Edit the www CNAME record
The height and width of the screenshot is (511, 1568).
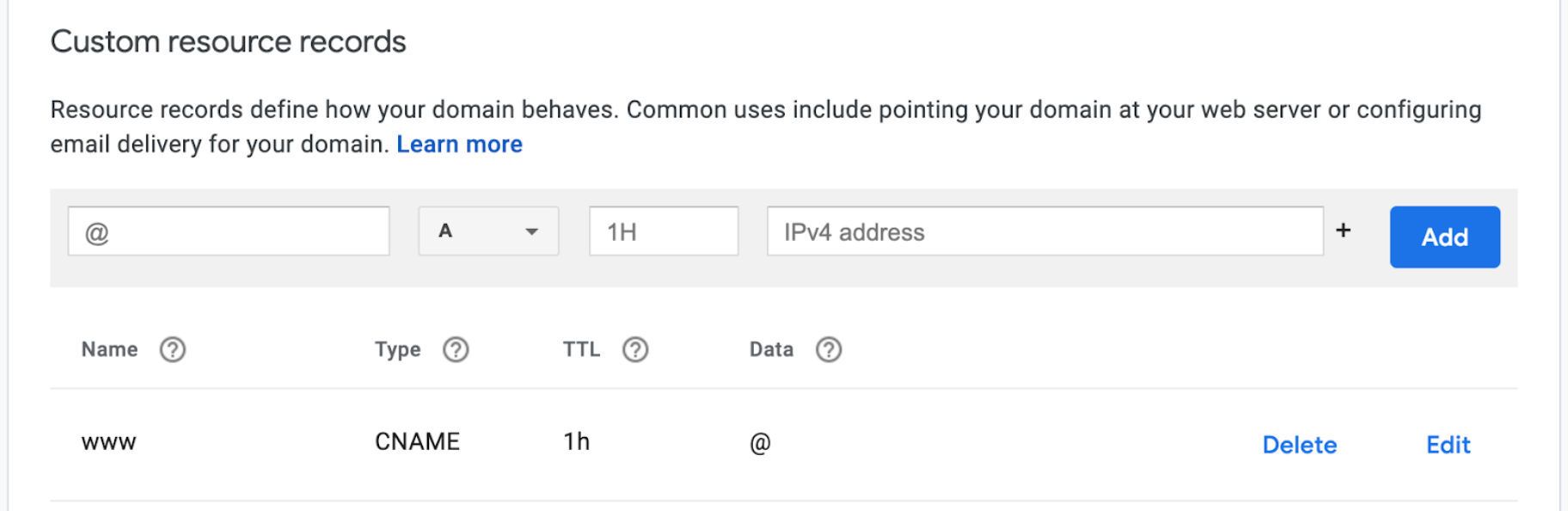point(1448,445)
